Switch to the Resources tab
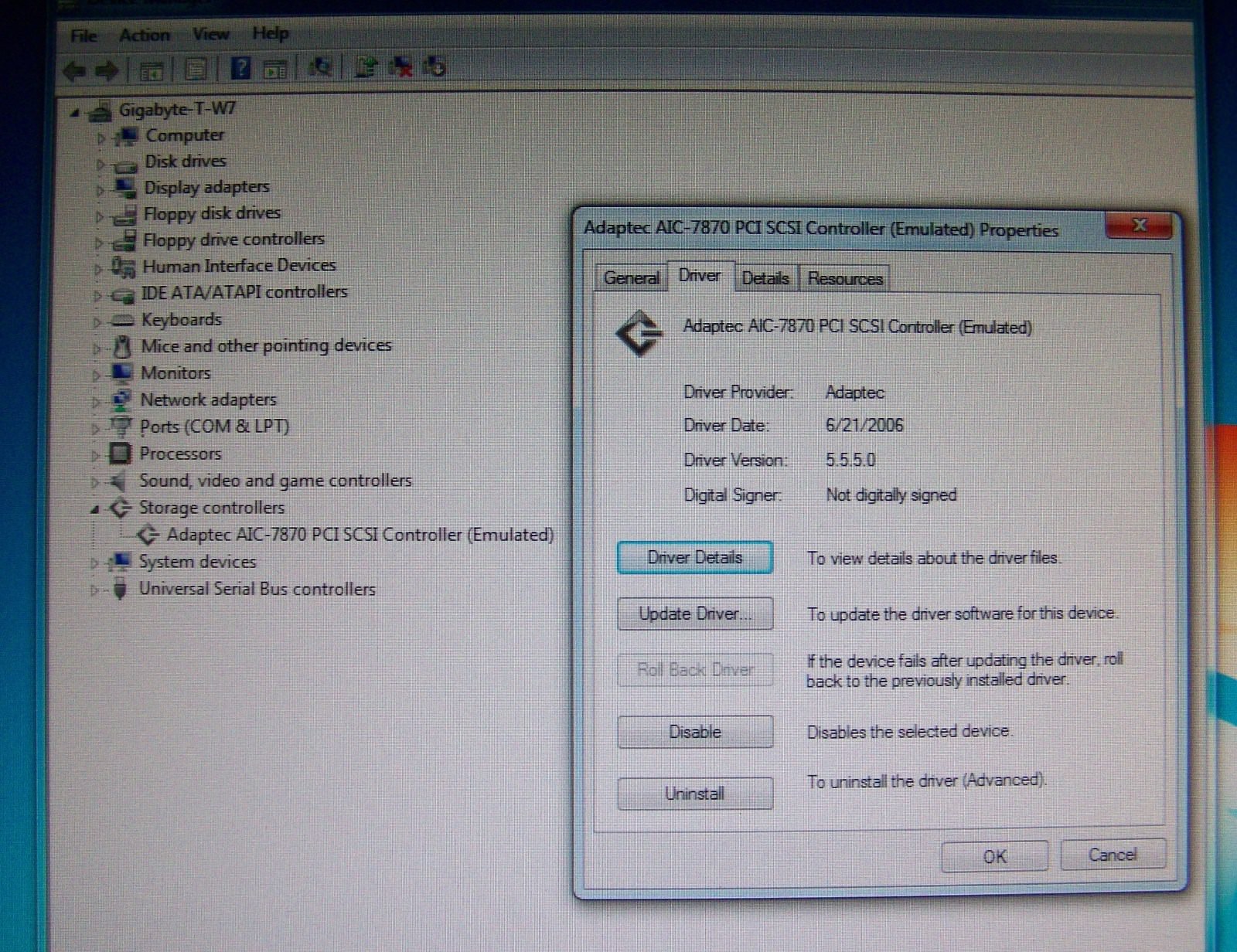Viewport: 1237px width, 952px height. [845, 278]
